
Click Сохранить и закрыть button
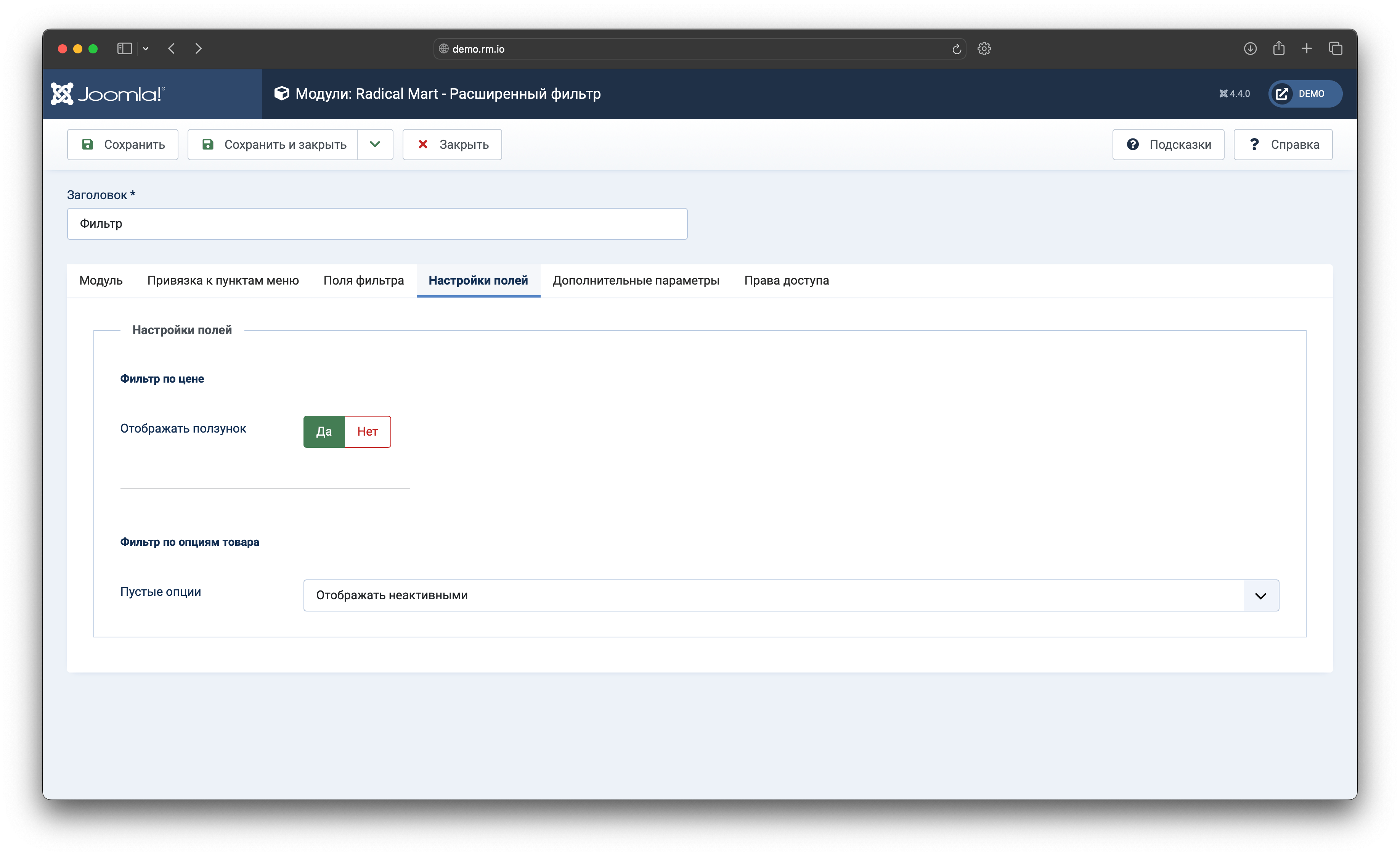[273, 144]
